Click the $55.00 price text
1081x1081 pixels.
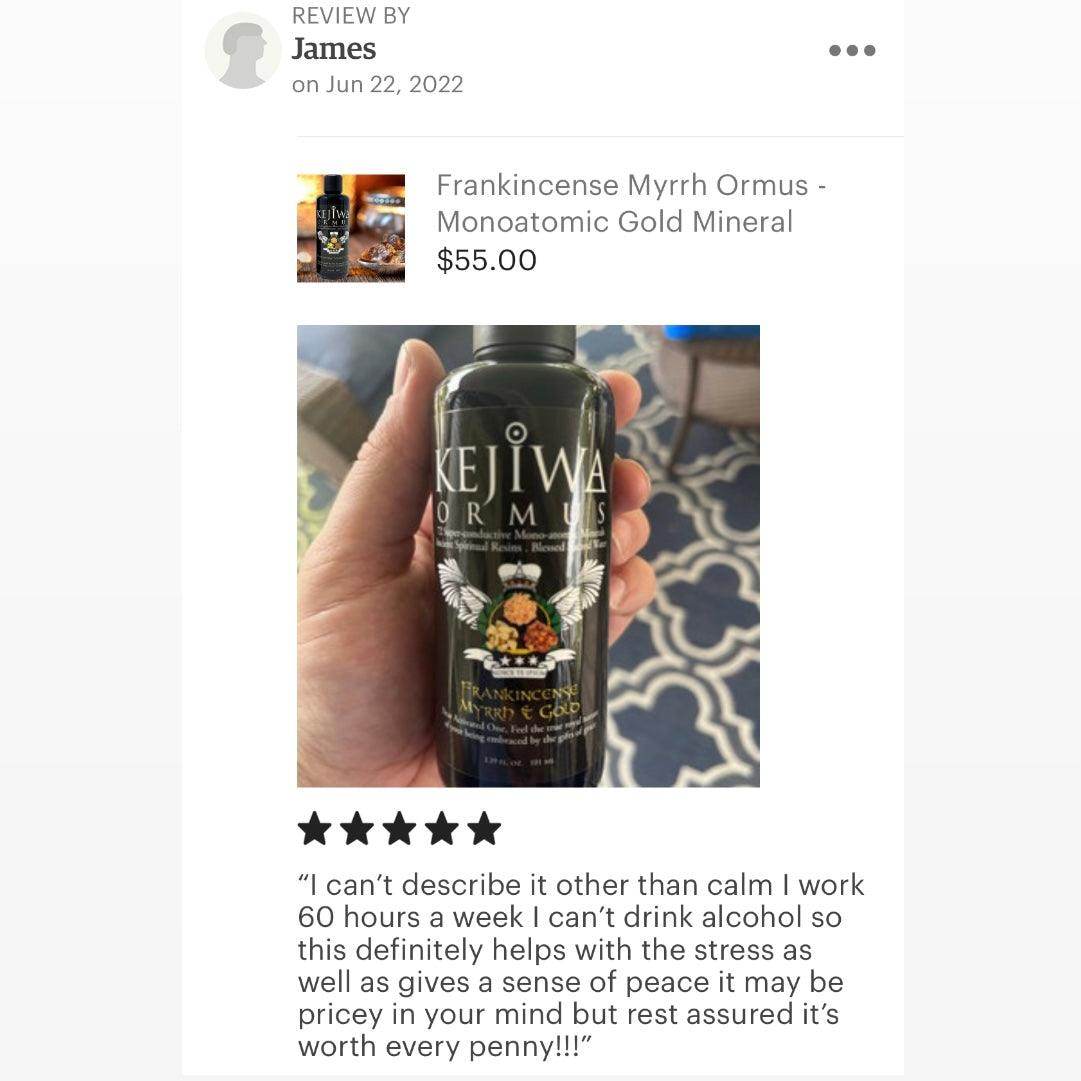[x=487, y=261]
